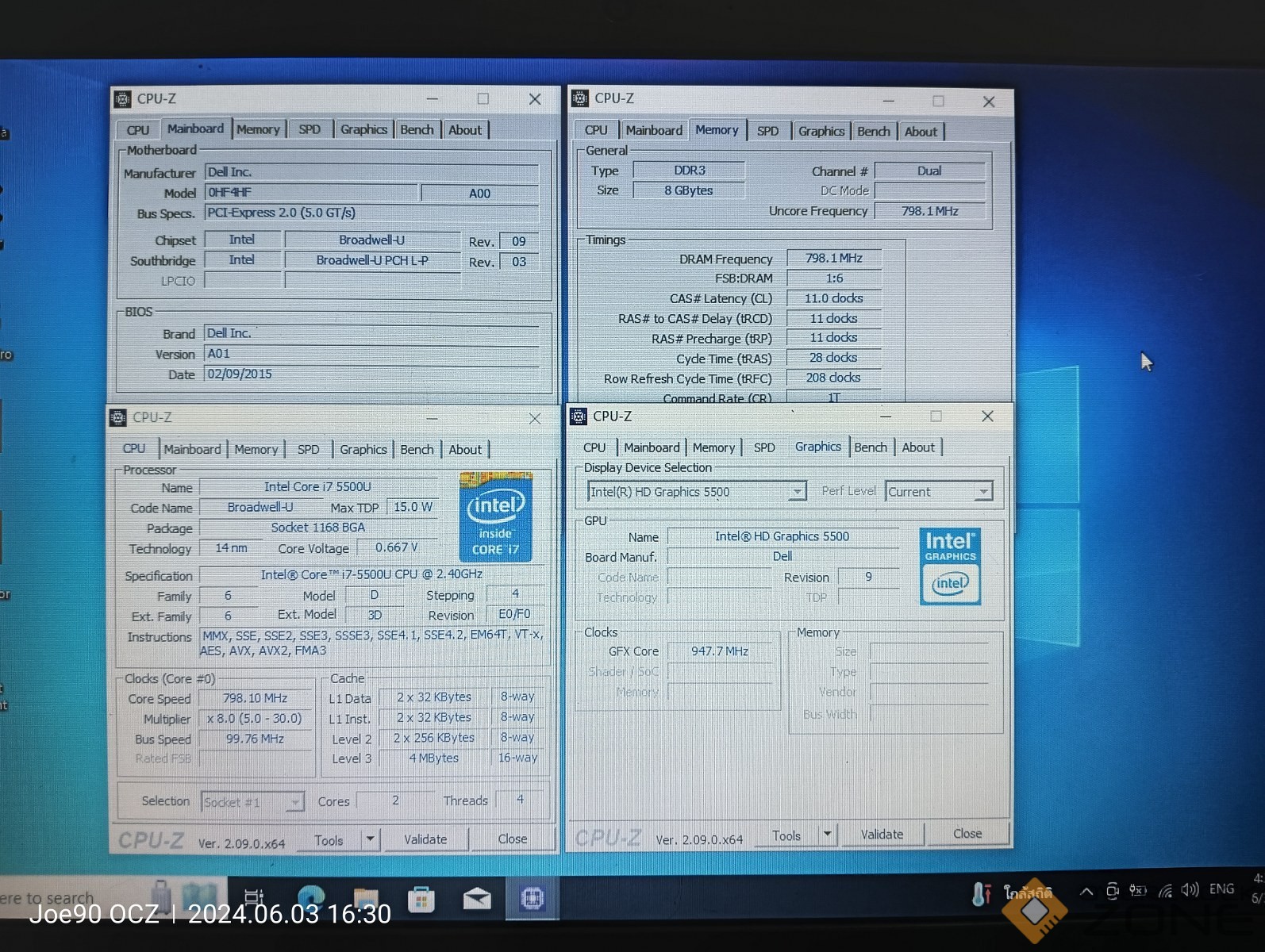
Task: Open the Graphics tab in the Mainboard window
Action: pos(363,129)
